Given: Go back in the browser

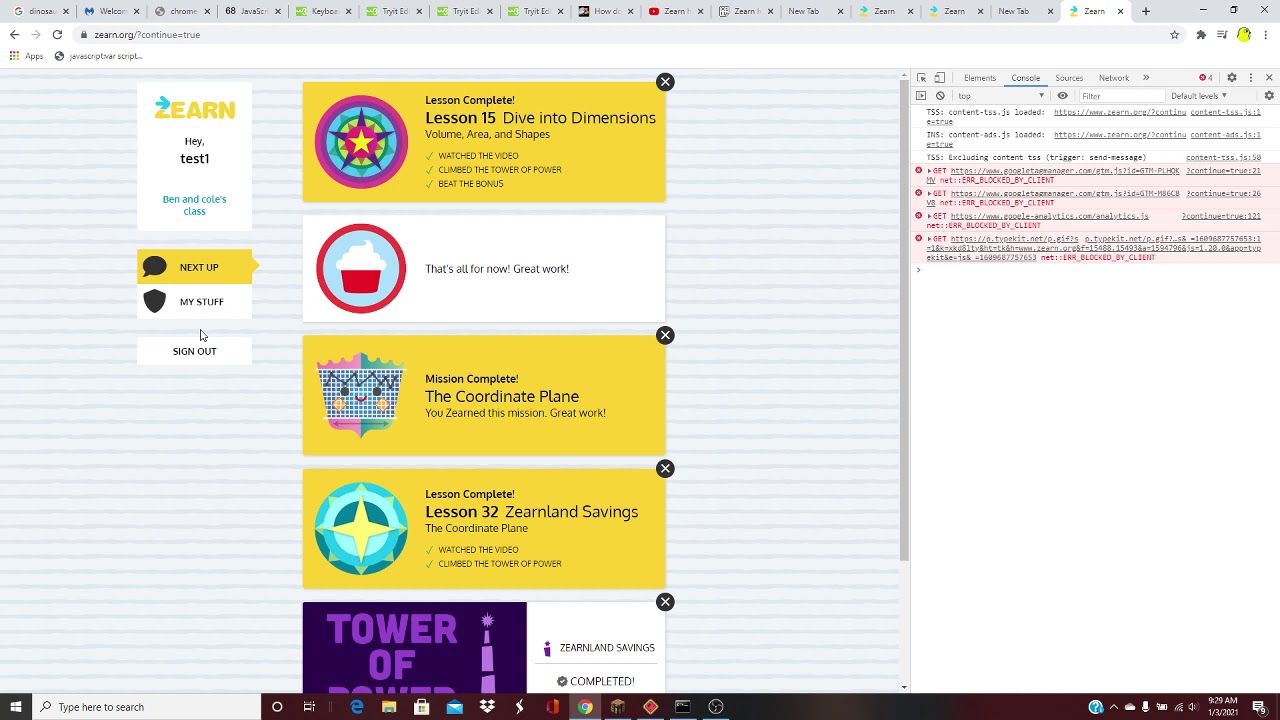Looking at the screenshot, I should pyautogui.click(x=14, y=35).
